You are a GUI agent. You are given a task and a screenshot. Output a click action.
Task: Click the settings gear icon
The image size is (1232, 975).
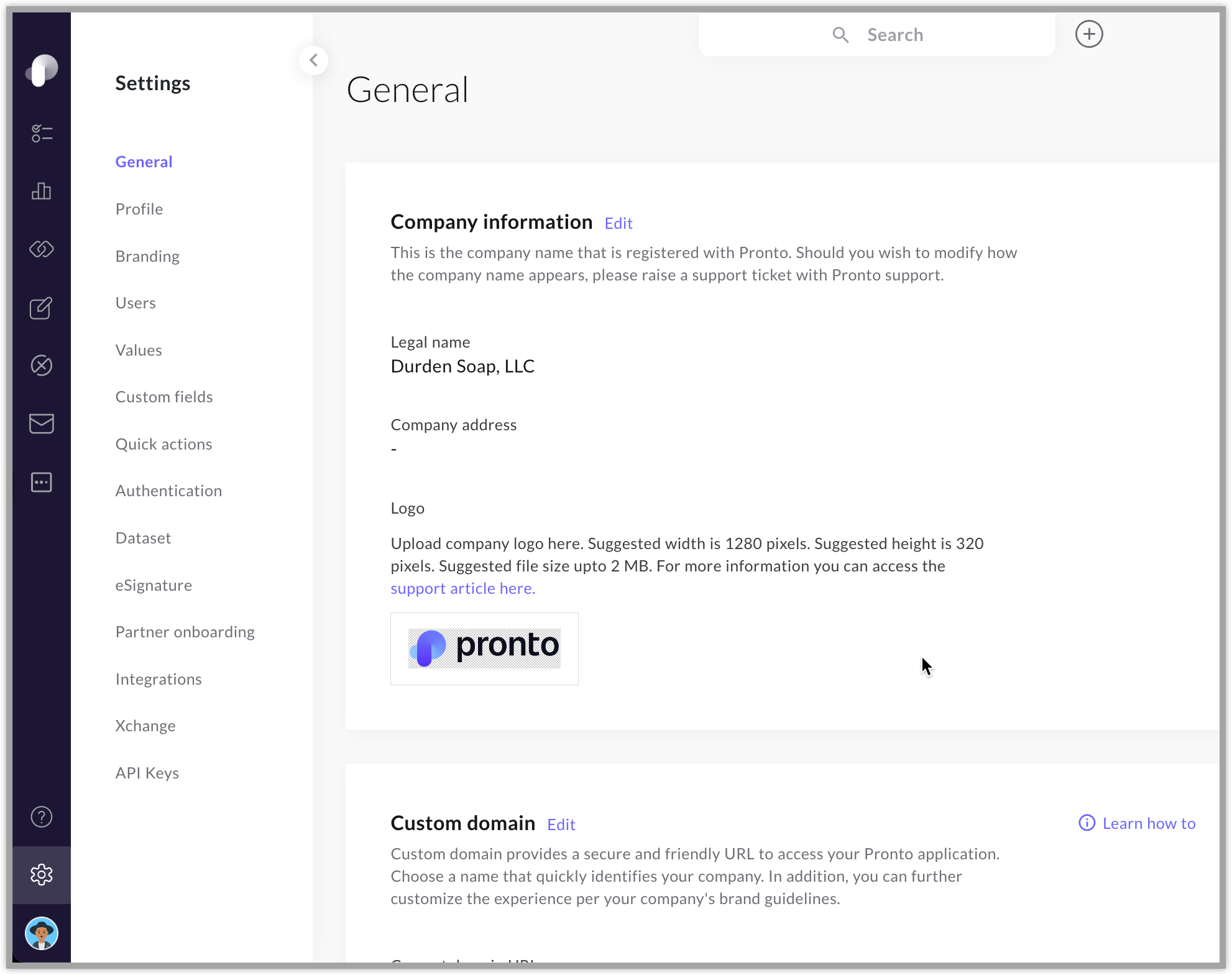[x=42, y=875]
